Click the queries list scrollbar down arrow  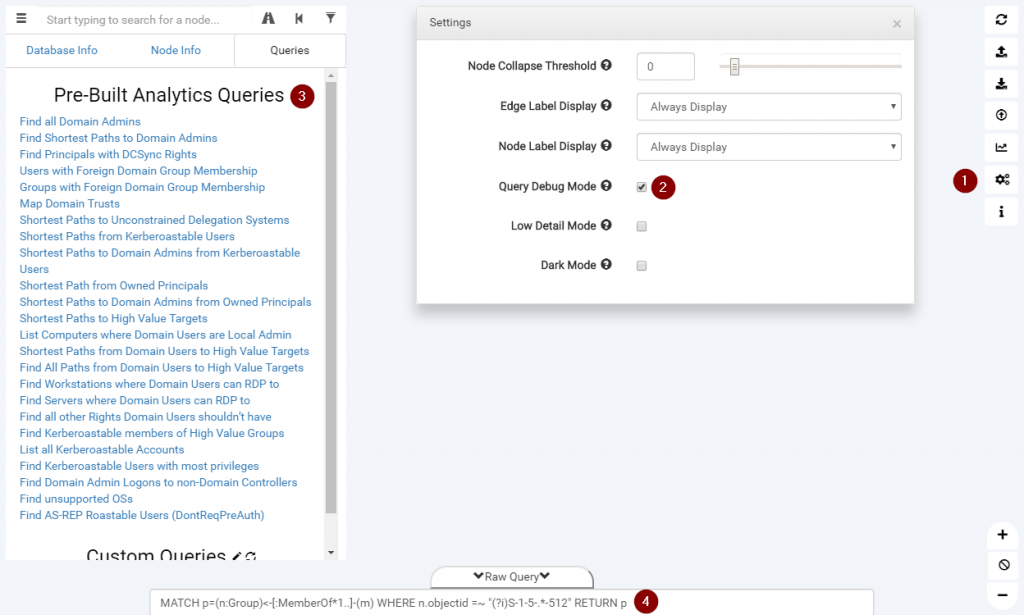tap(331, 553)
